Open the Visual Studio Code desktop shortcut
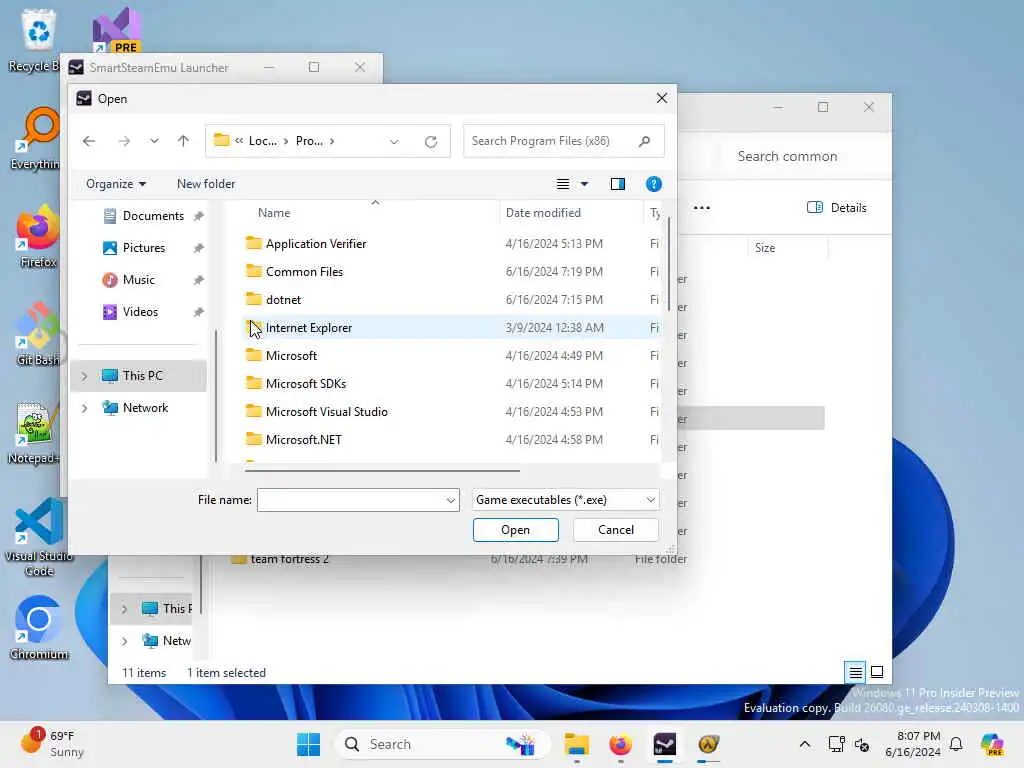Viewport: 1024px width, 768px height. tap(38, 537)
